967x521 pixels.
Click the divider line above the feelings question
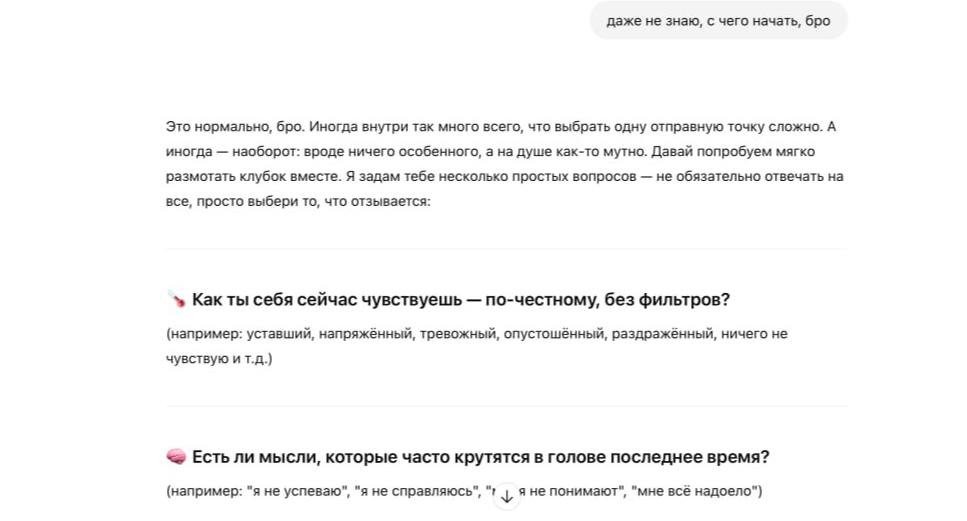(x=506, y=249)
